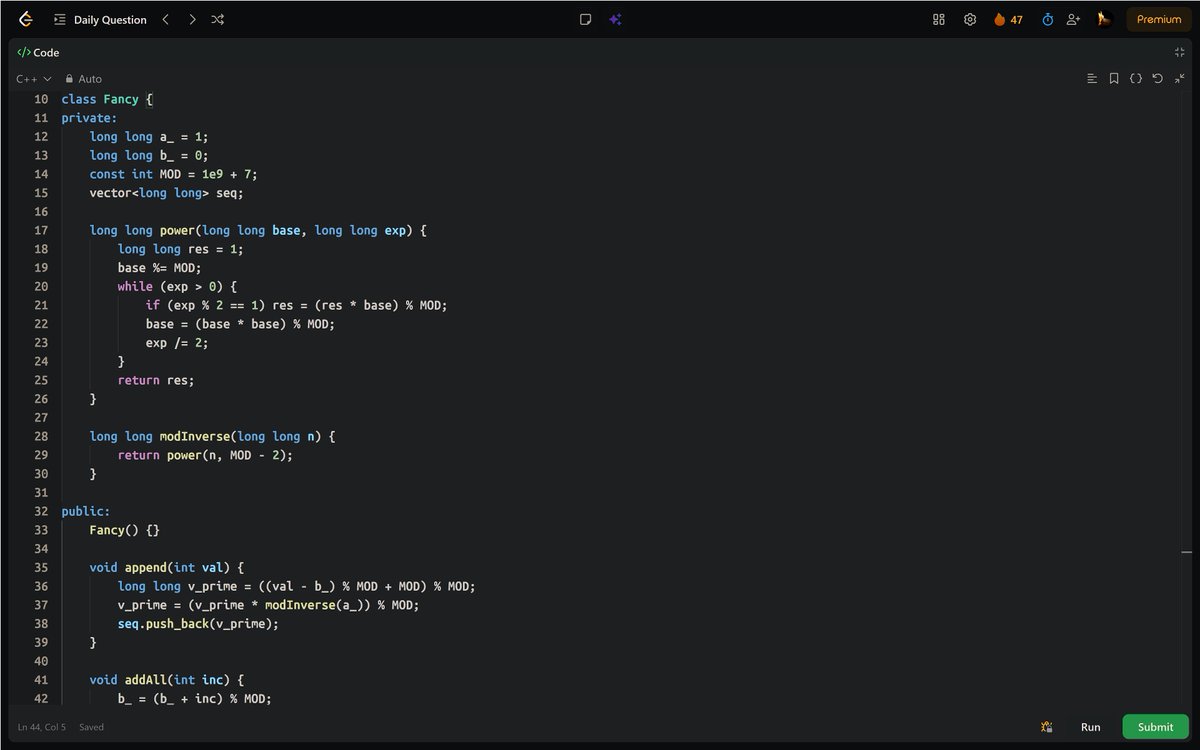Pick a random question with shuffle icon
The width and height of the screenshot is (1200, 750).
pos(218,19)
